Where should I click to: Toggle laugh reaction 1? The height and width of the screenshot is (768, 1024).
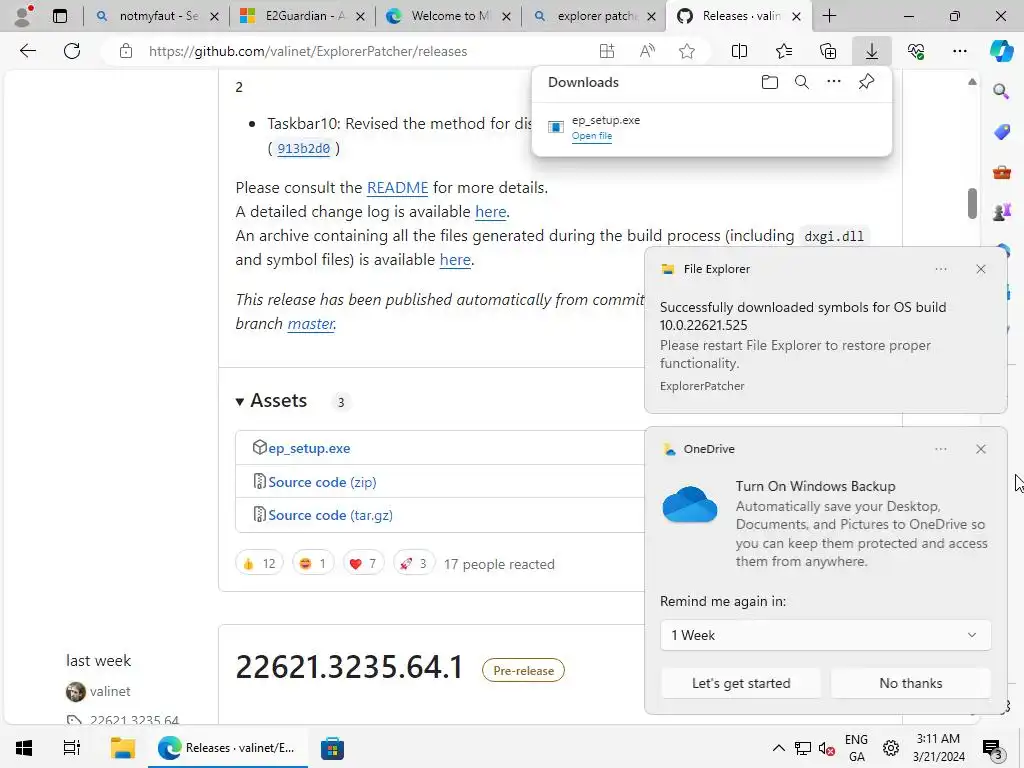[313, 563]
